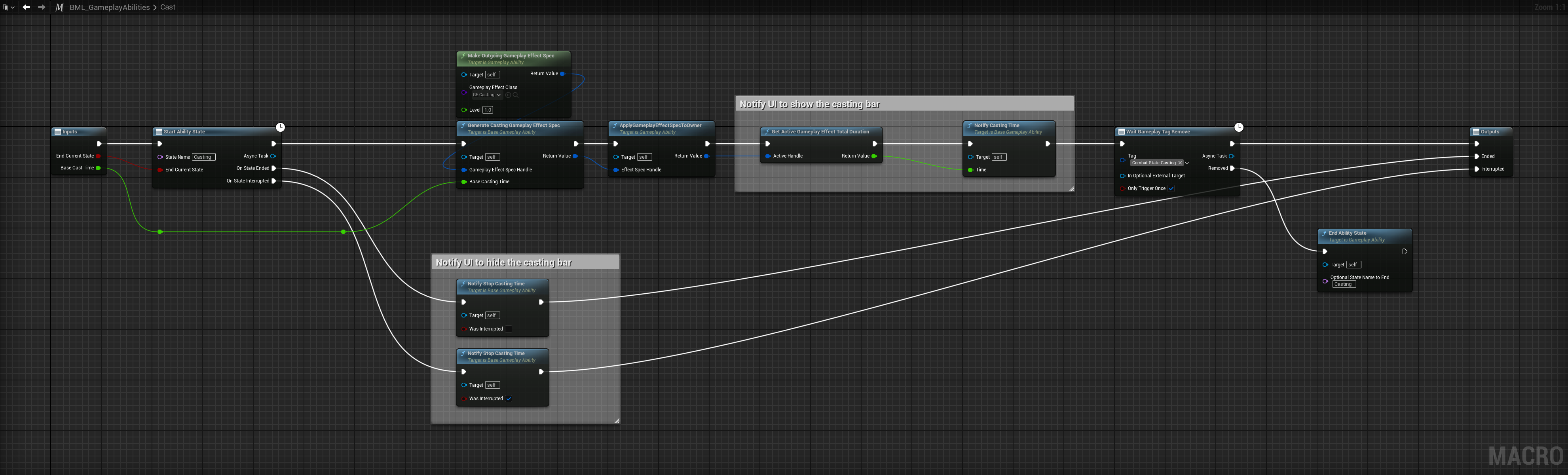This screenshot has height=475, width=1568.
Task: Uncheck Was Interrupted on lower Notify Stop Casting Time
Action: click(x=509, y=398)
